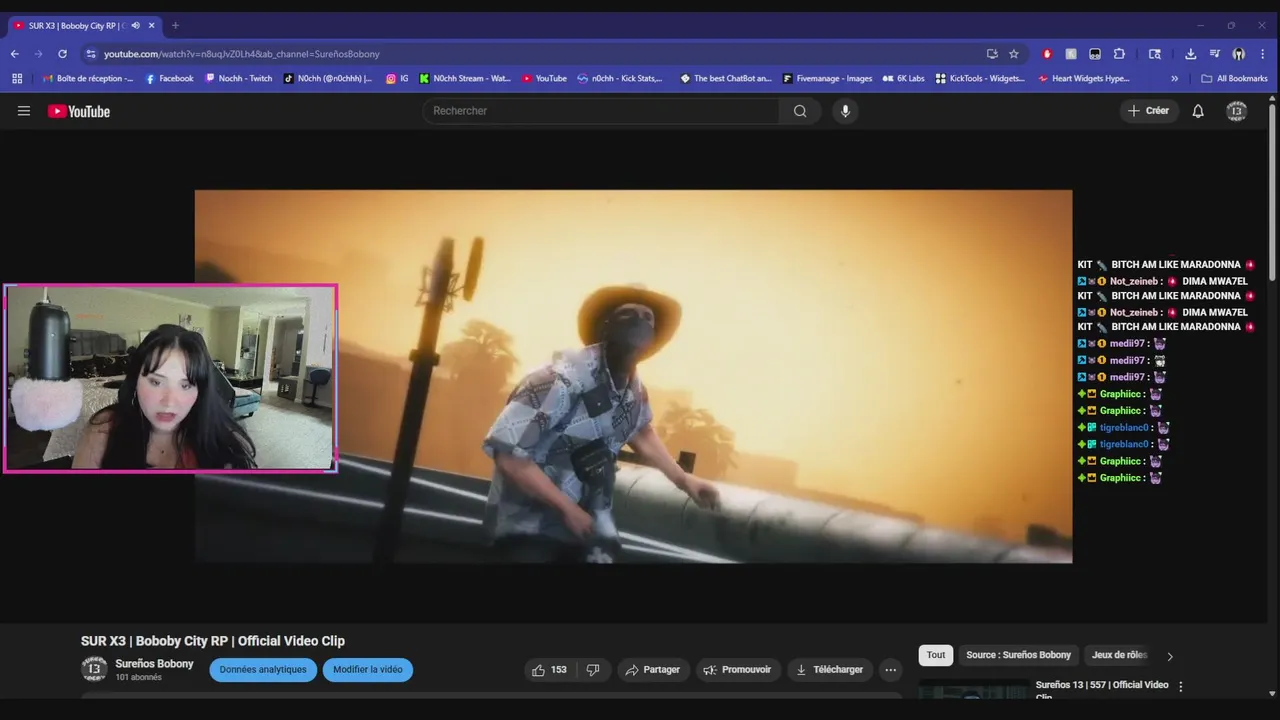Click the browser address bar URL
Viewport: 1280px width, 720px height.
242,54
